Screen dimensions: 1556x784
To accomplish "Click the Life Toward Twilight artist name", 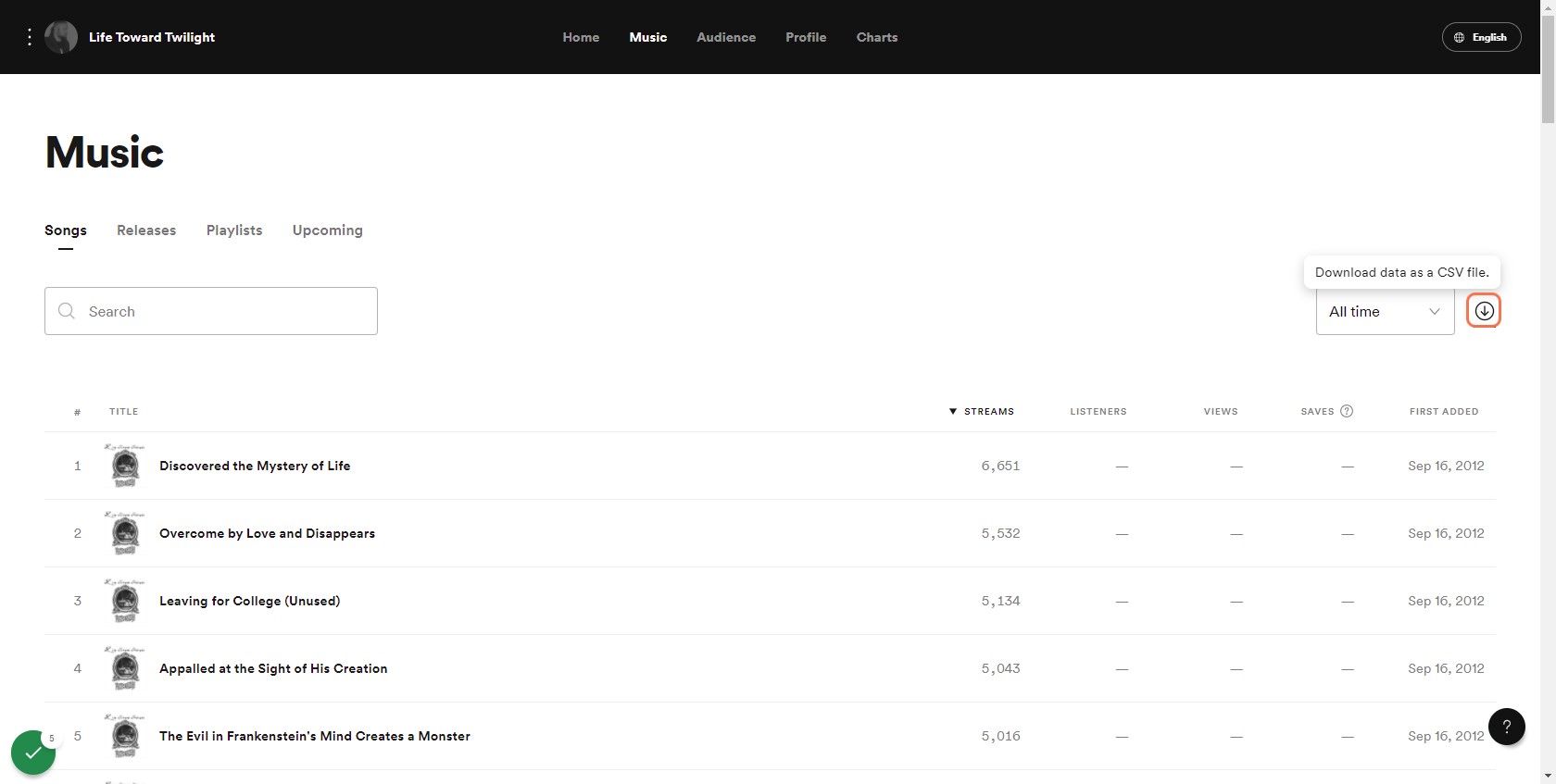I will click(x=152, y=37).
